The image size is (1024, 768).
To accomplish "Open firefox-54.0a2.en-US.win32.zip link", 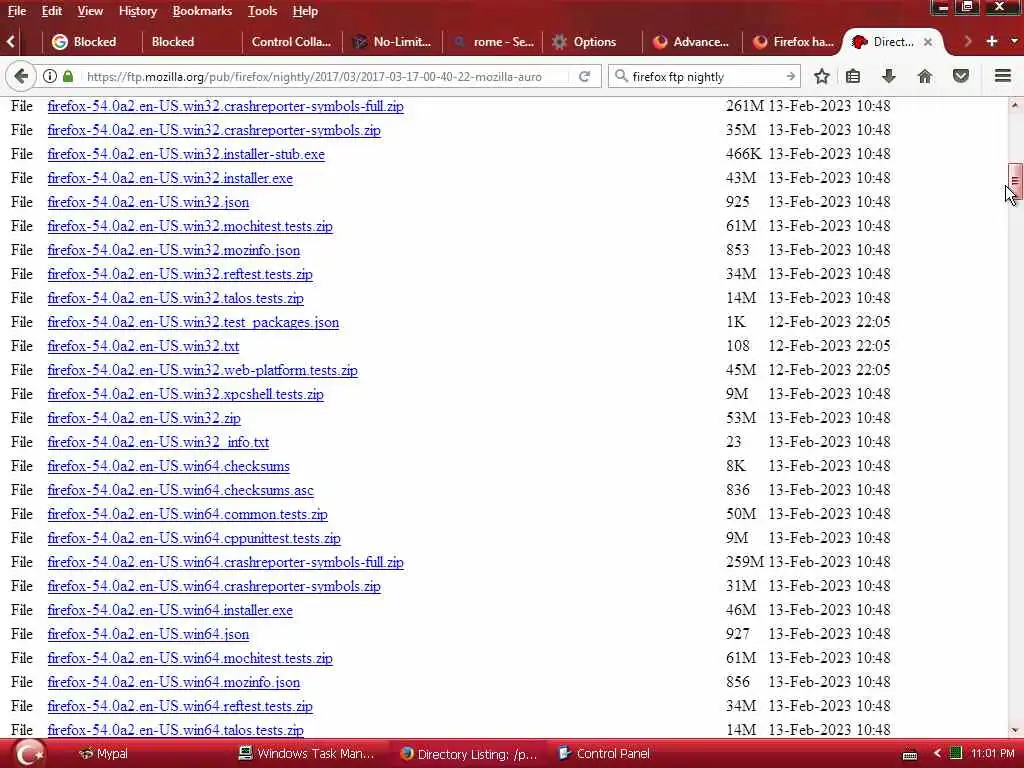I will coord(144,418).
